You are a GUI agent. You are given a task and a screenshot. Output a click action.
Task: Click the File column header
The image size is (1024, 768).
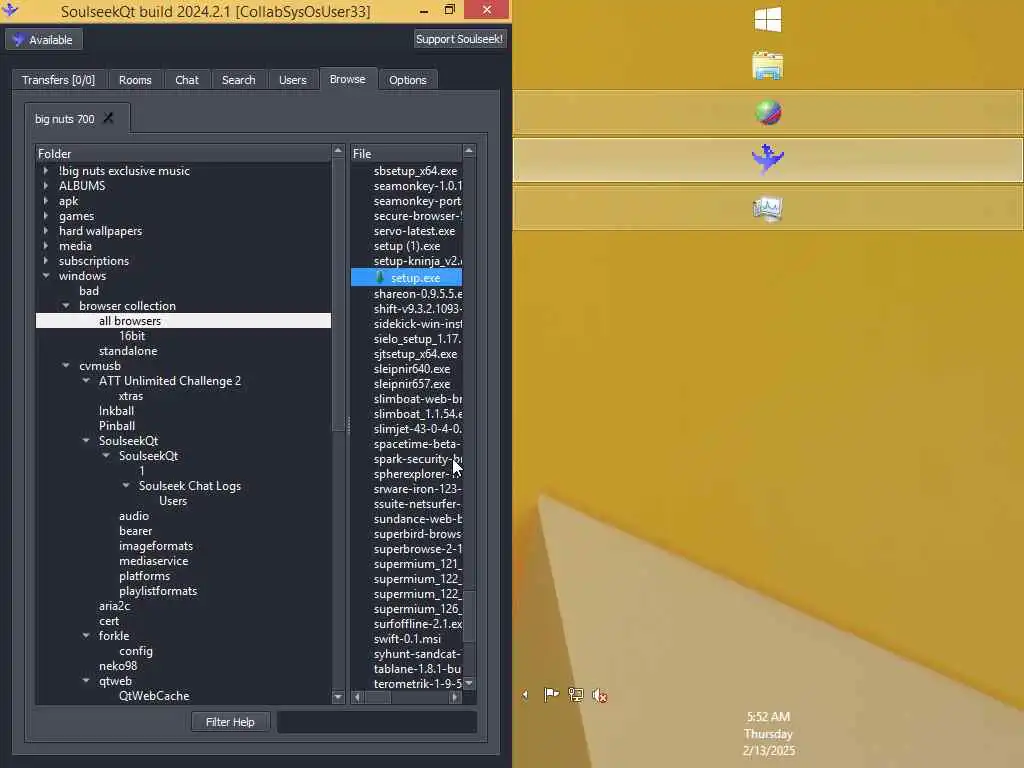click(x=406, y=153)
